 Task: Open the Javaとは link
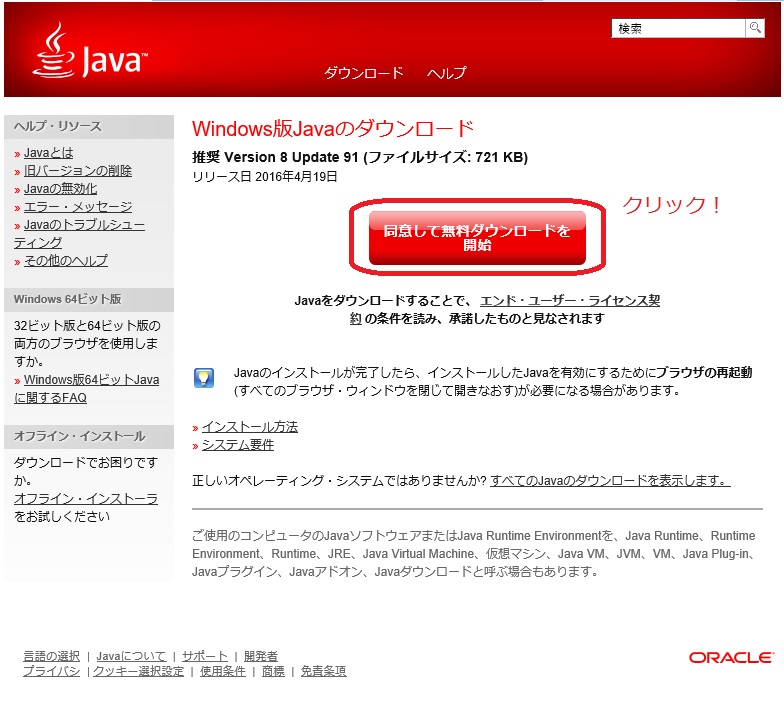[48, 152]
